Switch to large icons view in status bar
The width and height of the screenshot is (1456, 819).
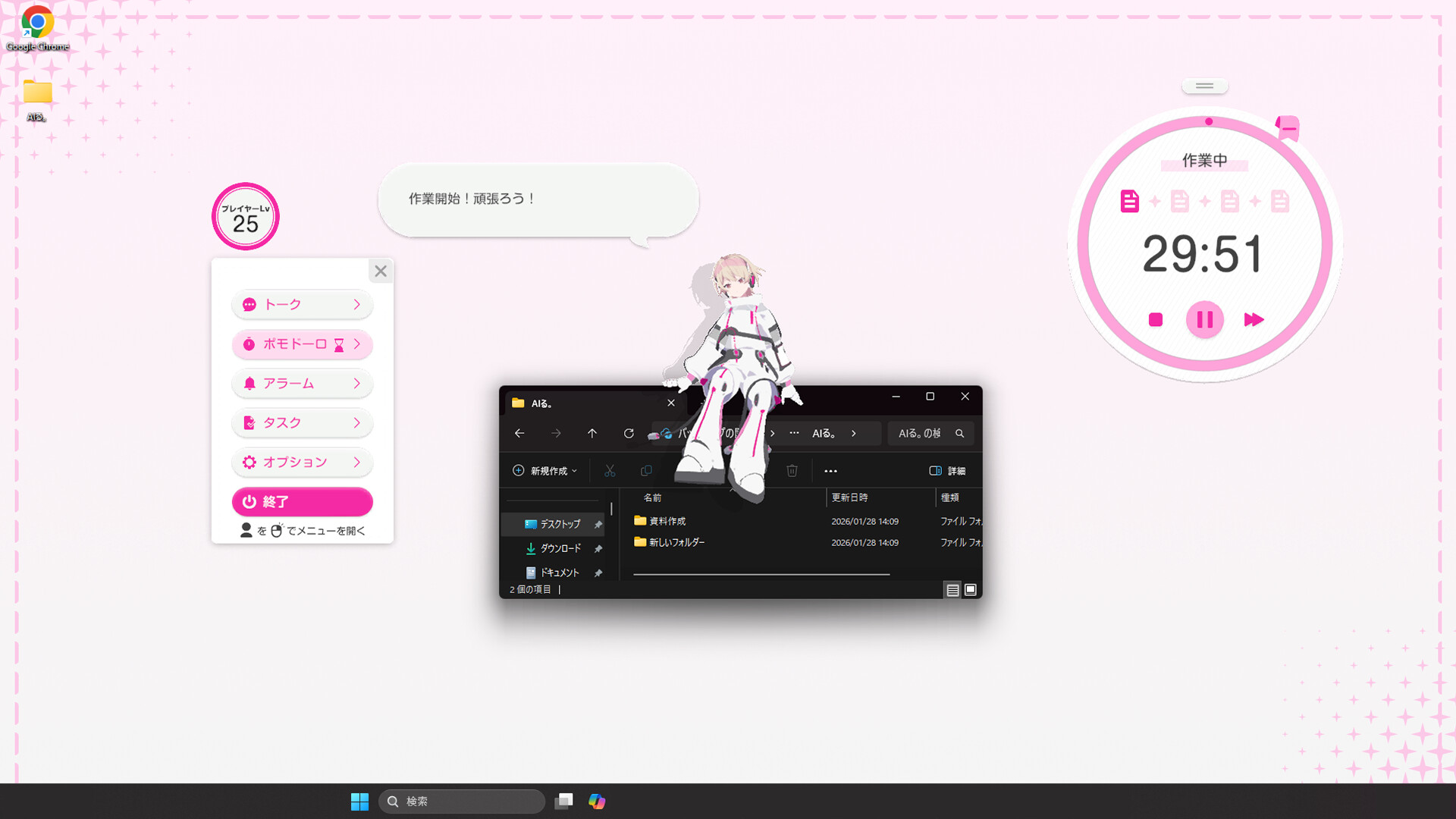[x=971, y=589]
